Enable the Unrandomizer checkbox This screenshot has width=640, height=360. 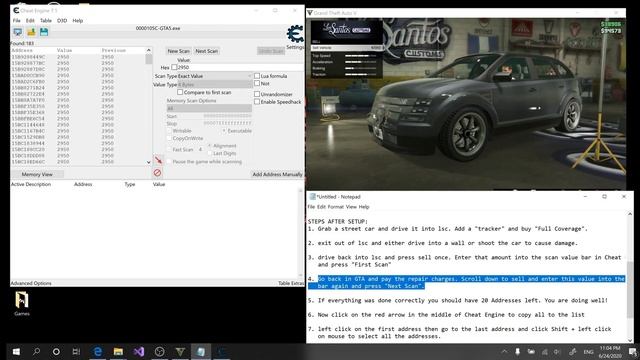pos(257,94)
